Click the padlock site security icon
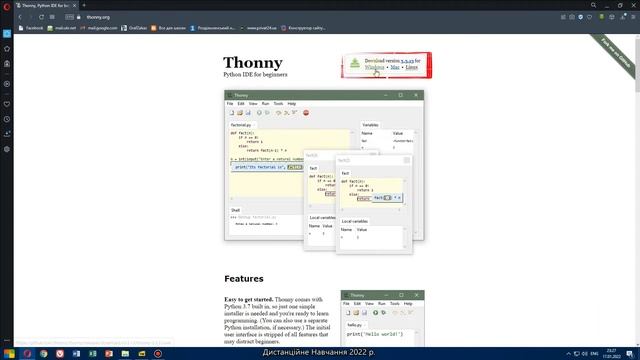640x360 pixels. click(79, 17)
